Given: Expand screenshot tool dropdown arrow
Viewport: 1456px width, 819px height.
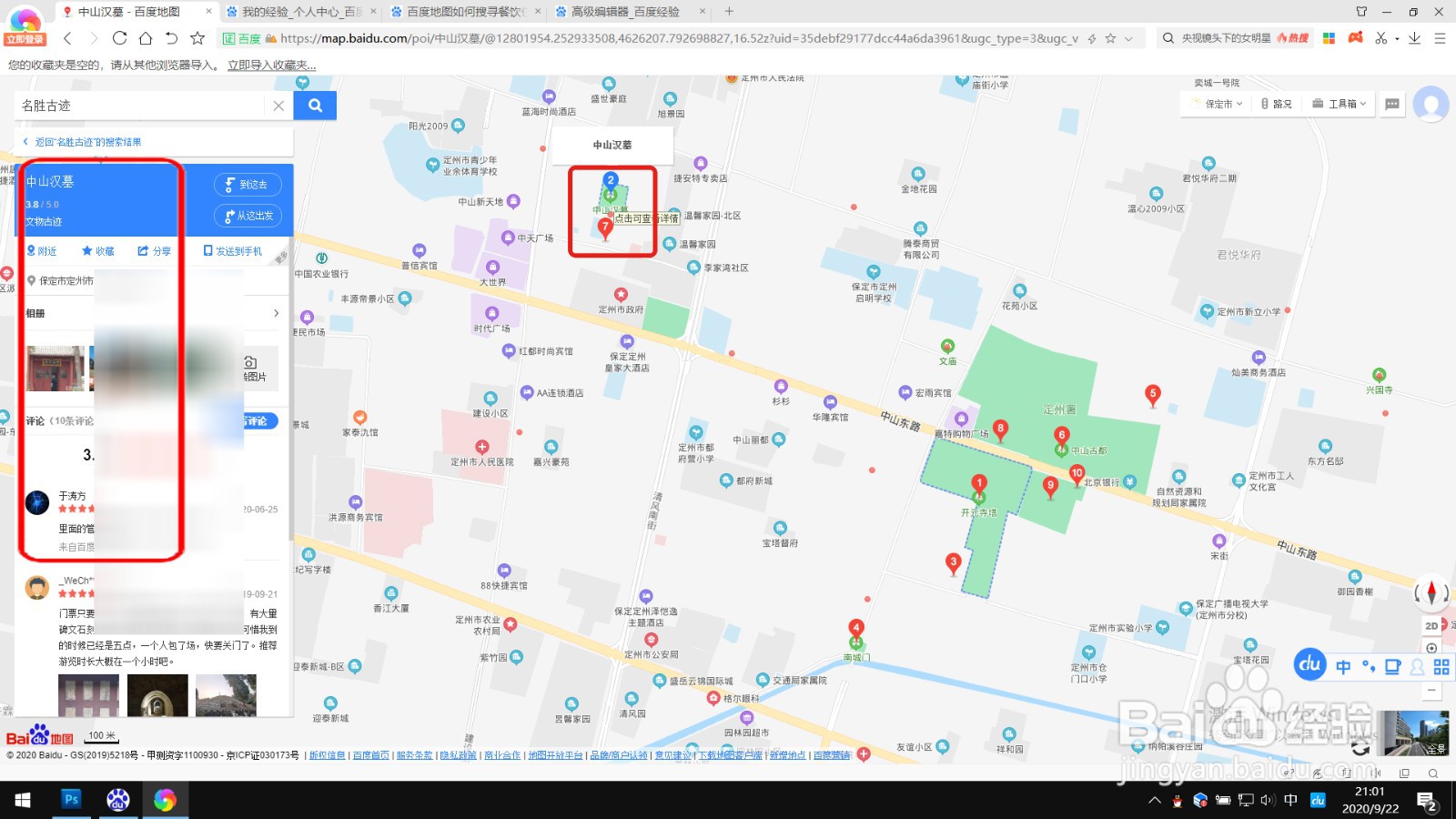Looking at the screenshot, I should click(1397, 39).
